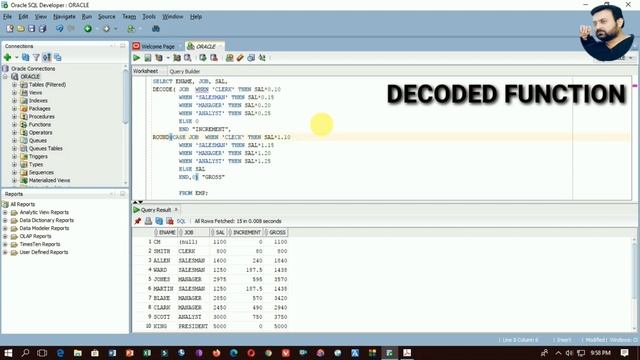Open the dropdown arrow beside New Connection plus

(16, 58)
